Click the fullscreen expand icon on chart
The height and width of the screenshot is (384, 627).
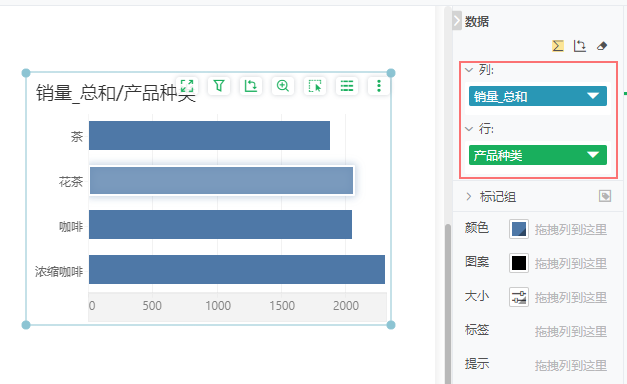[187, 86]
